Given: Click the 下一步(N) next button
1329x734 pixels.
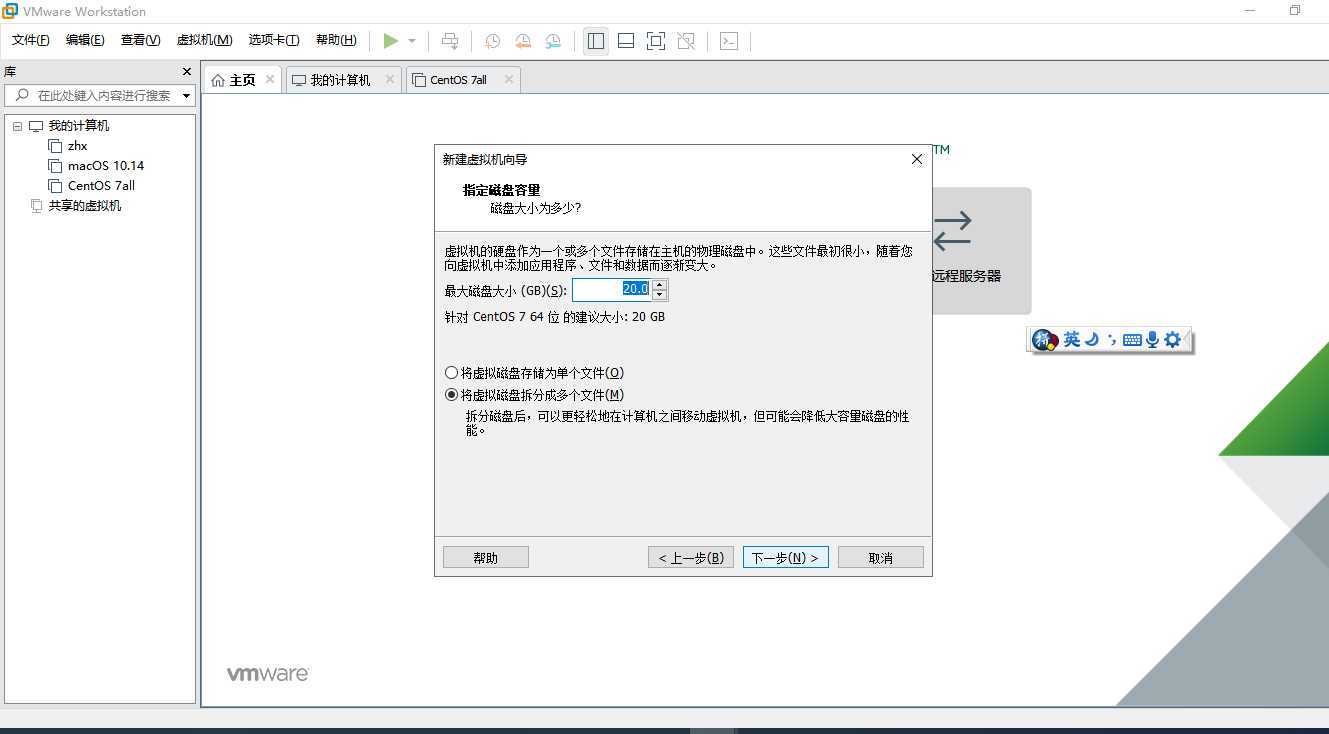Looking at the screenshot, I should pos(786,557).
